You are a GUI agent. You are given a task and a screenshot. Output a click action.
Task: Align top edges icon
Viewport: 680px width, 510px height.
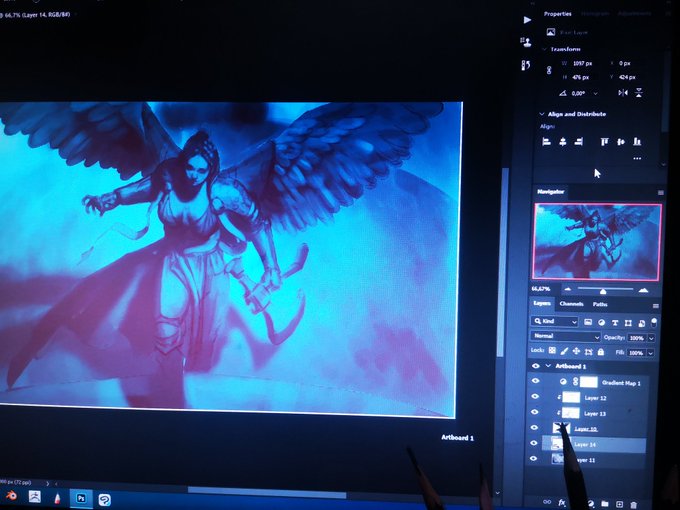tap(604, 141)
